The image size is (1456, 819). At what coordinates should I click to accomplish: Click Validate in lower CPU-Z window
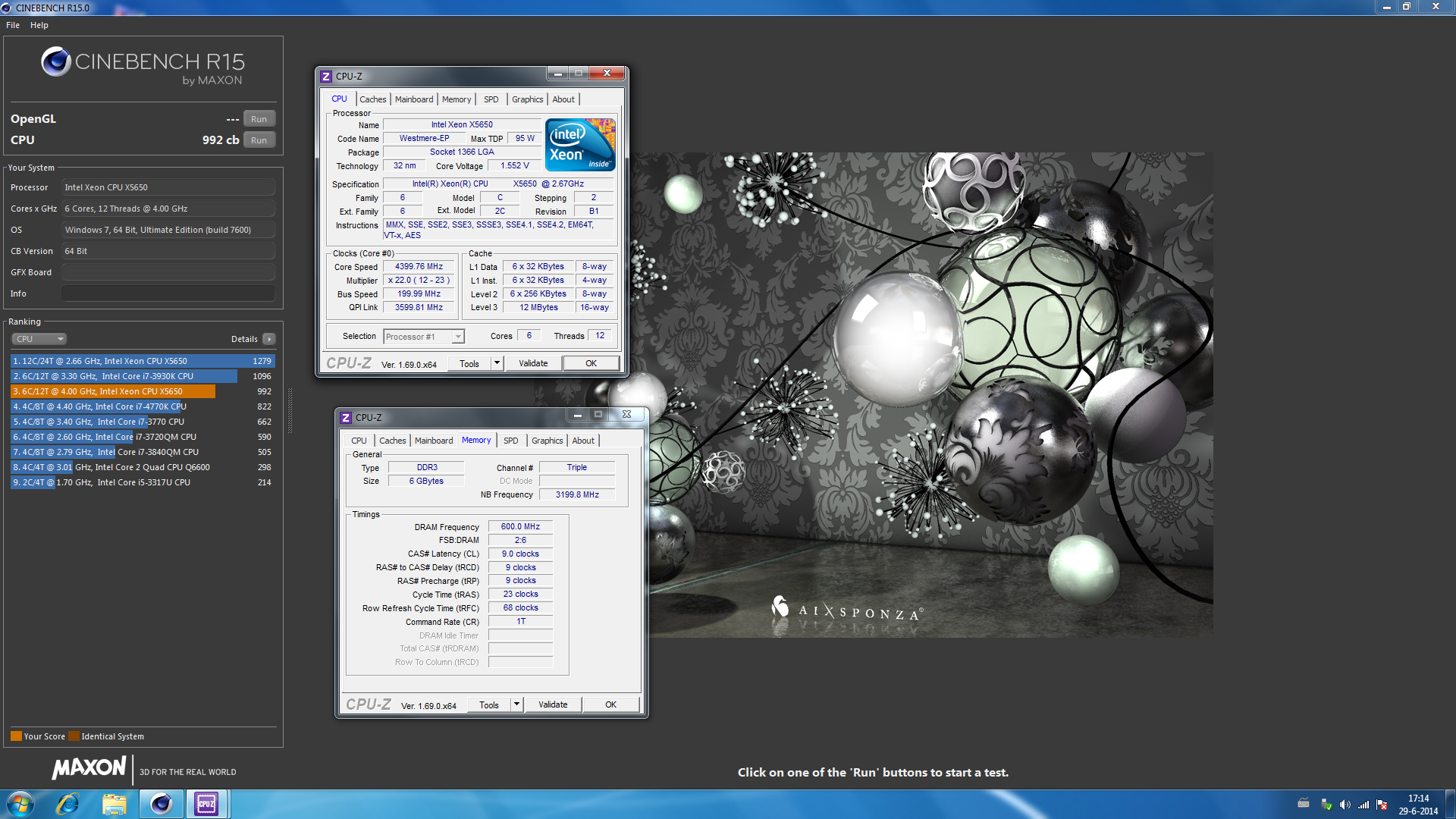pyautogui.click(x=553, y=704)
